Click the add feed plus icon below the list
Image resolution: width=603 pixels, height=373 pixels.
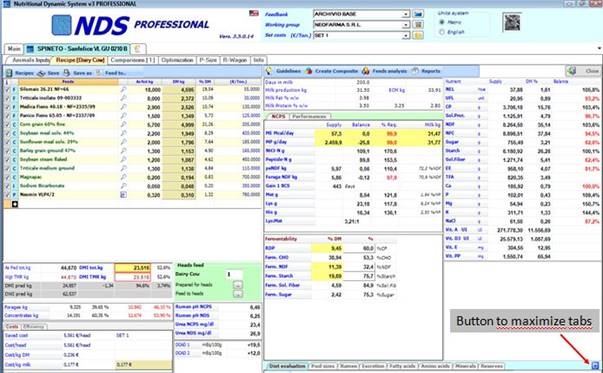click(15, 204)
